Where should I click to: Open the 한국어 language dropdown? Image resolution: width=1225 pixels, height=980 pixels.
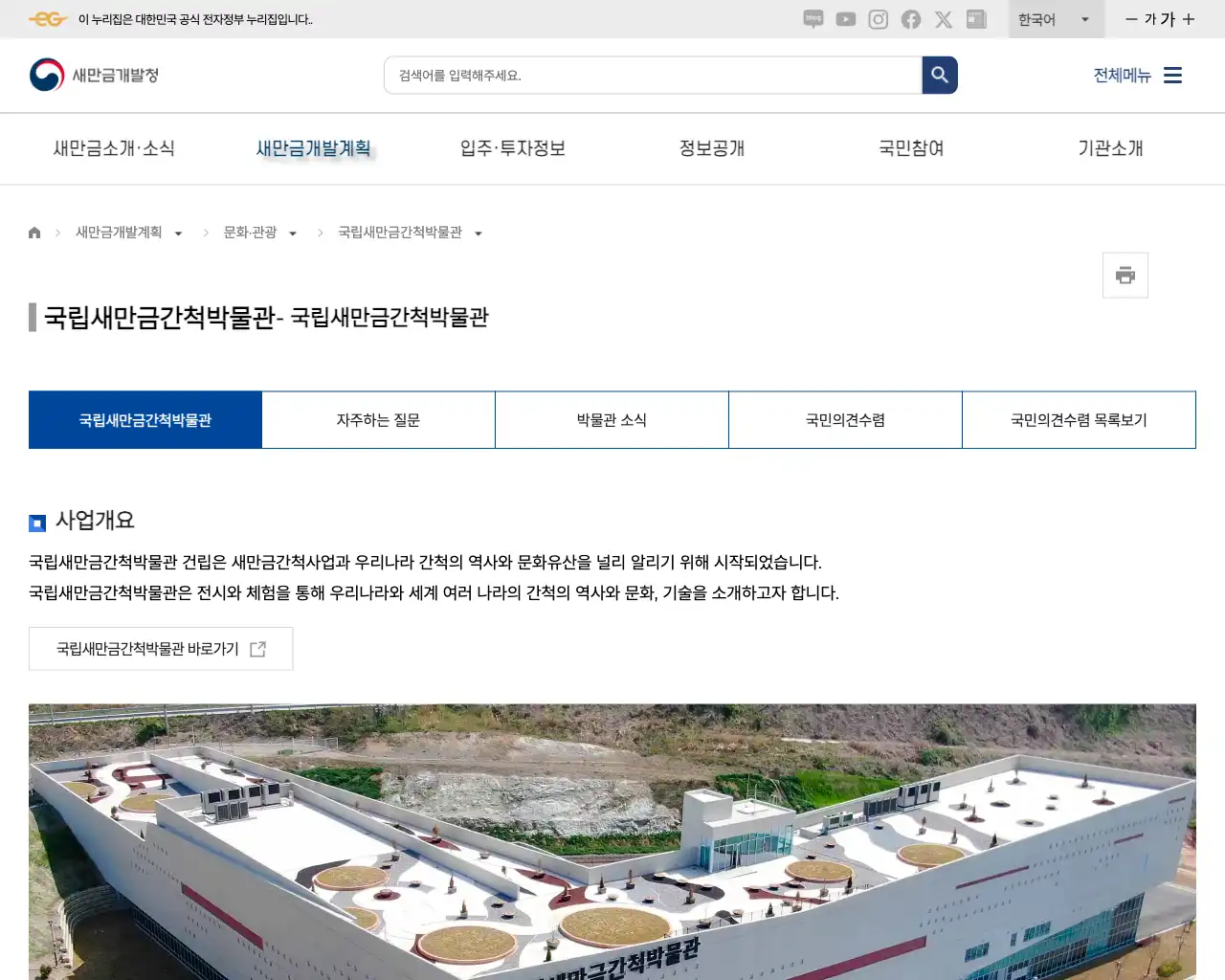click(1056, 19)
